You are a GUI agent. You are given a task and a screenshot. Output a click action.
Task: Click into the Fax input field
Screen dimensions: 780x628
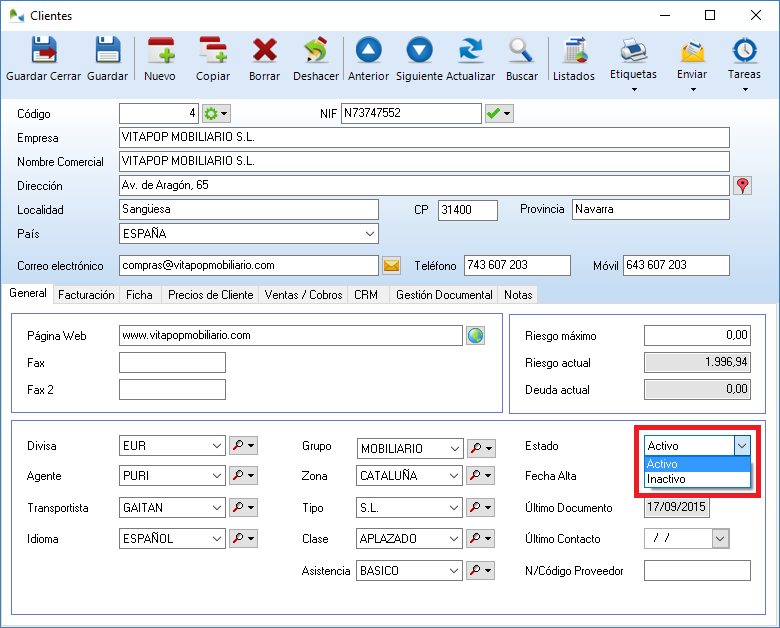(172, 363)
